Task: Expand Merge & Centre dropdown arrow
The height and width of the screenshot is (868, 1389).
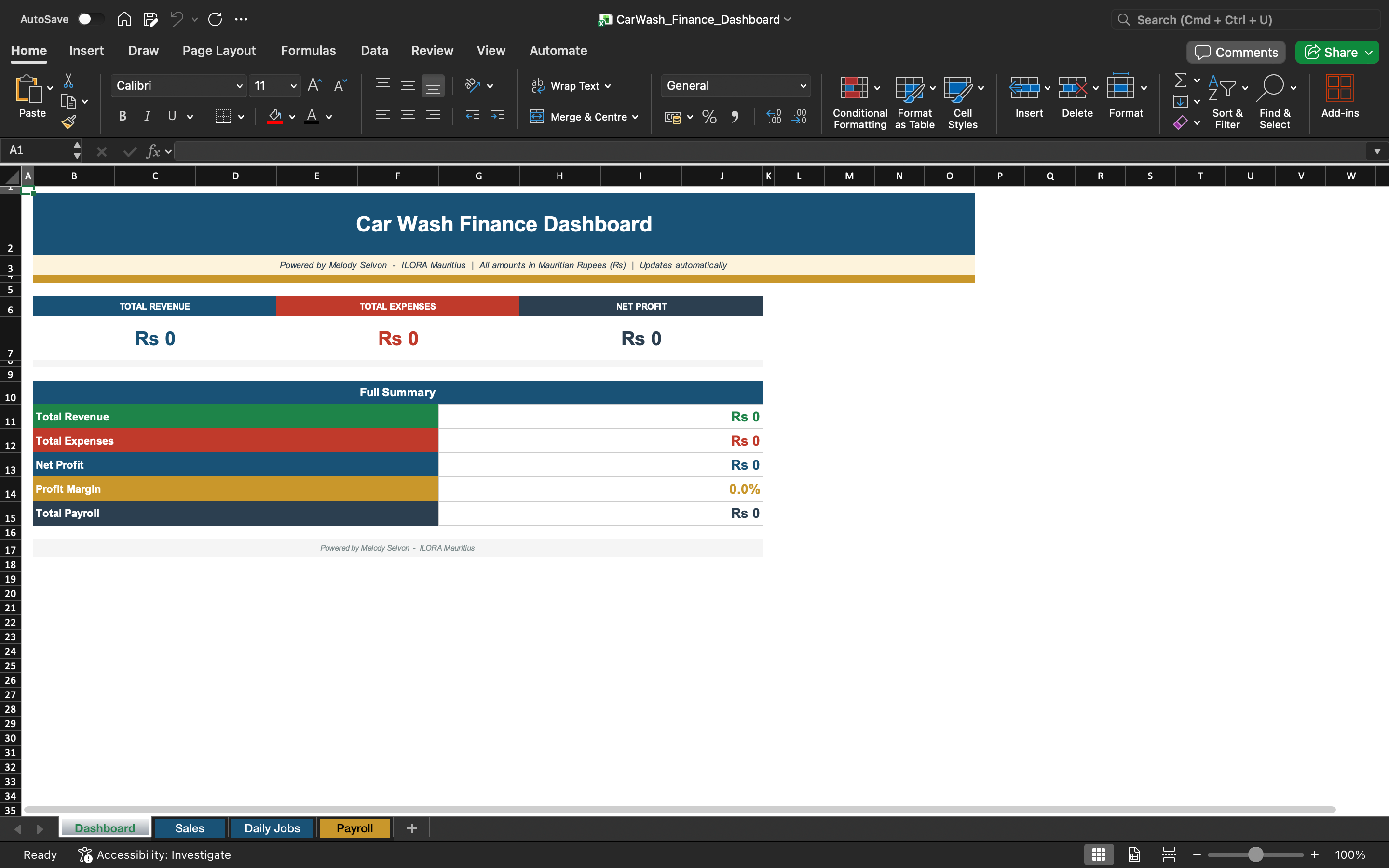Action: (635, 117)
